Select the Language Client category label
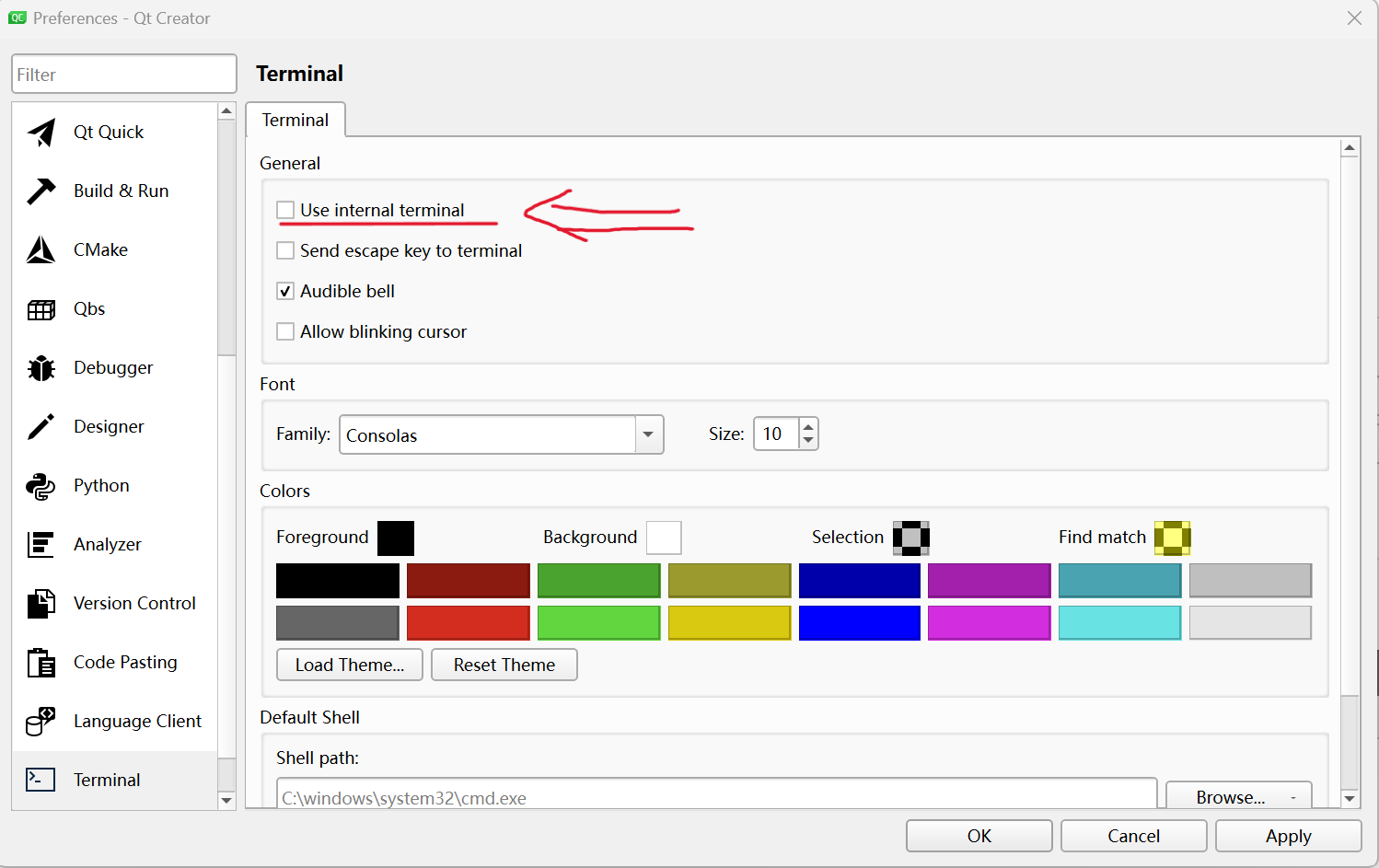 click(137, 722)
